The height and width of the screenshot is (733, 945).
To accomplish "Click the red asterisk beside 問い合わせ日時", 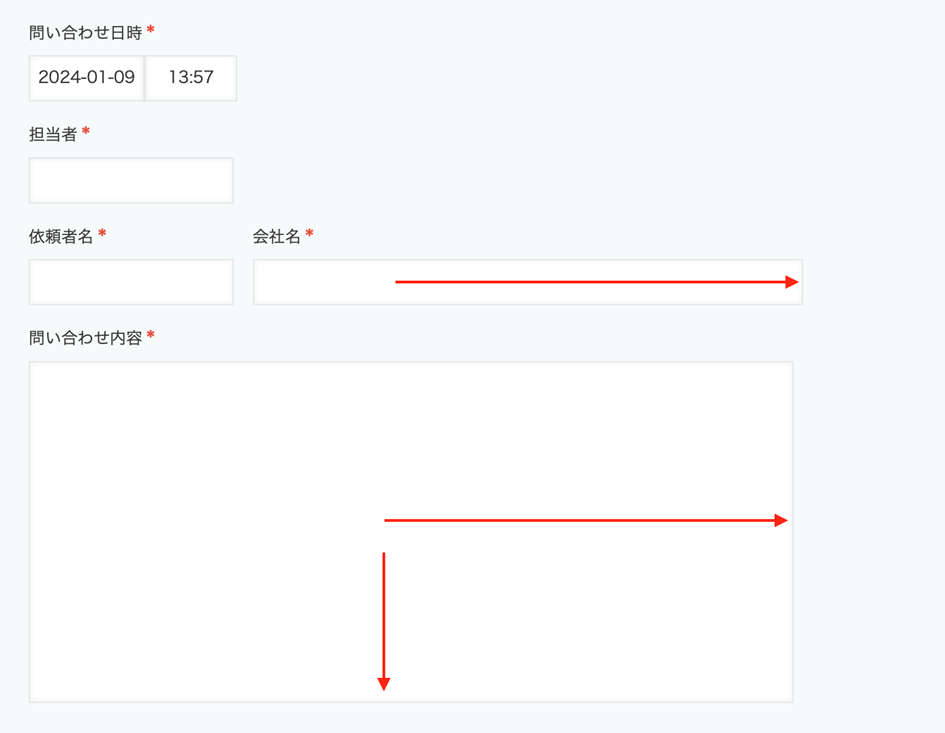I will 151,32.
